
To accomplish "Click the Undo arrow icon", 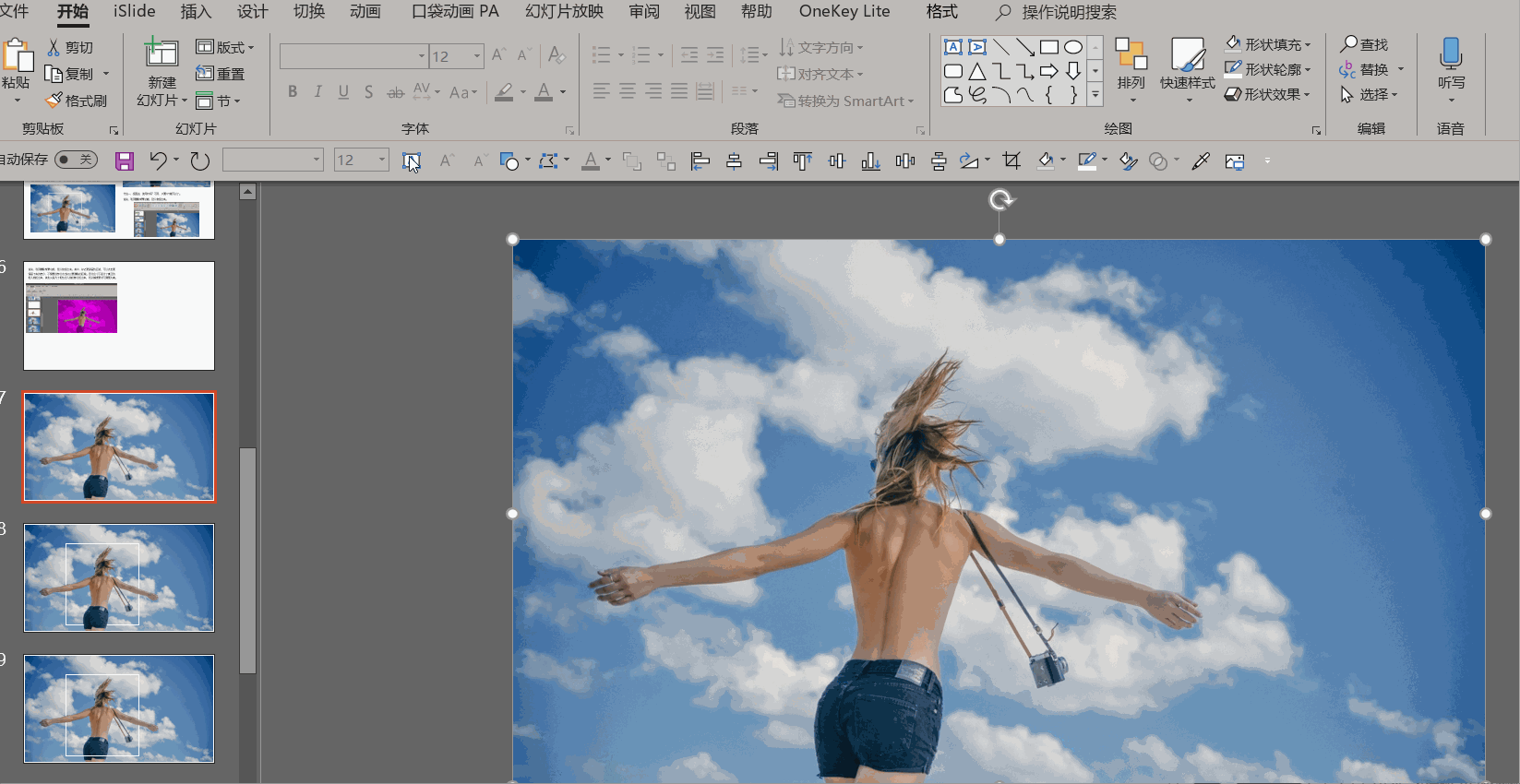I will [158, 161].
